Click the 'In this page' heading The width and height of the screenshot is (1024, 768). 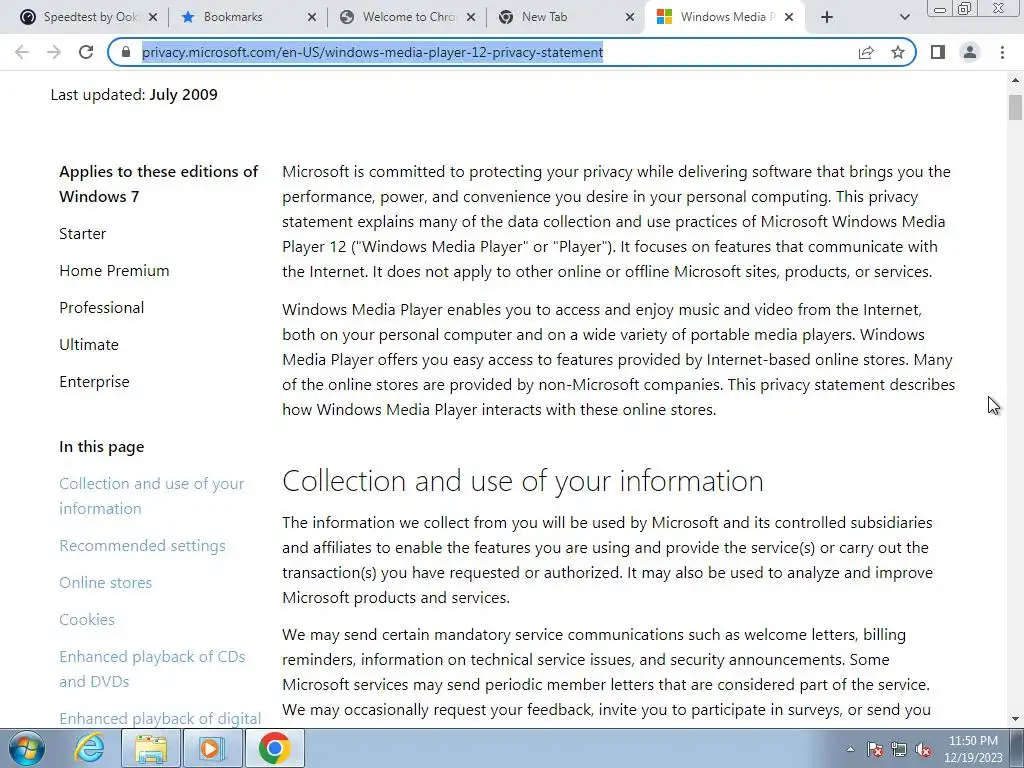[101, 447]
